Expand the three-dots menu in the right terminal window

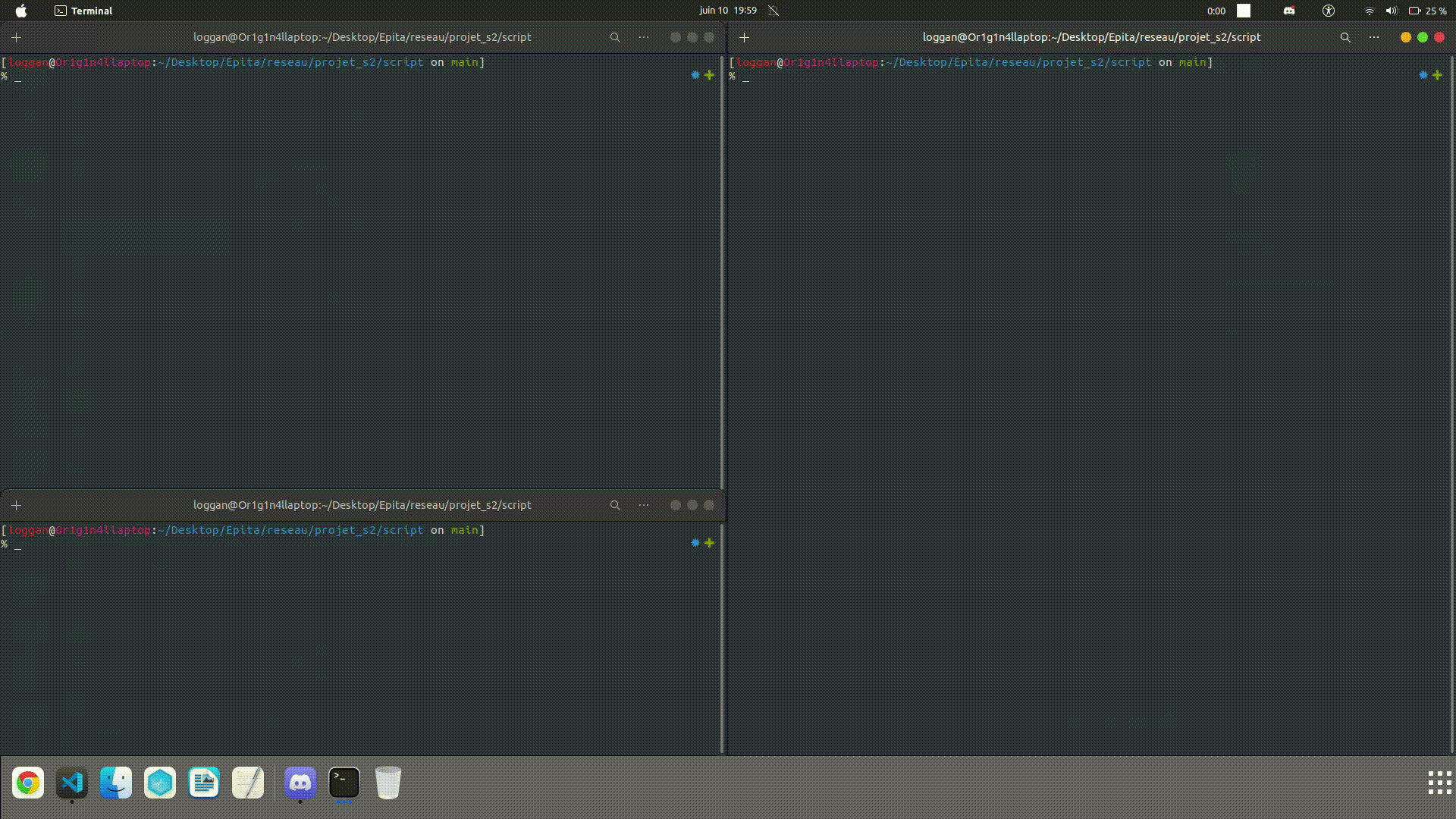(1374, 37)
